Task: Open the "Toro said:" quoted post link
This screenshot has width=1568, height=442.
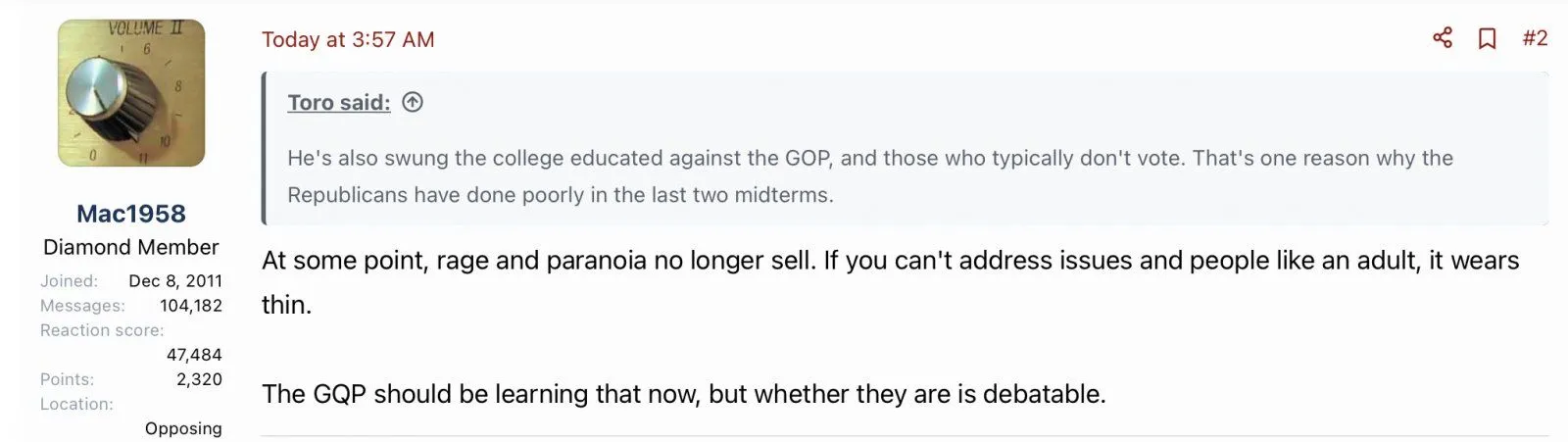Action: tap(338, 102)
